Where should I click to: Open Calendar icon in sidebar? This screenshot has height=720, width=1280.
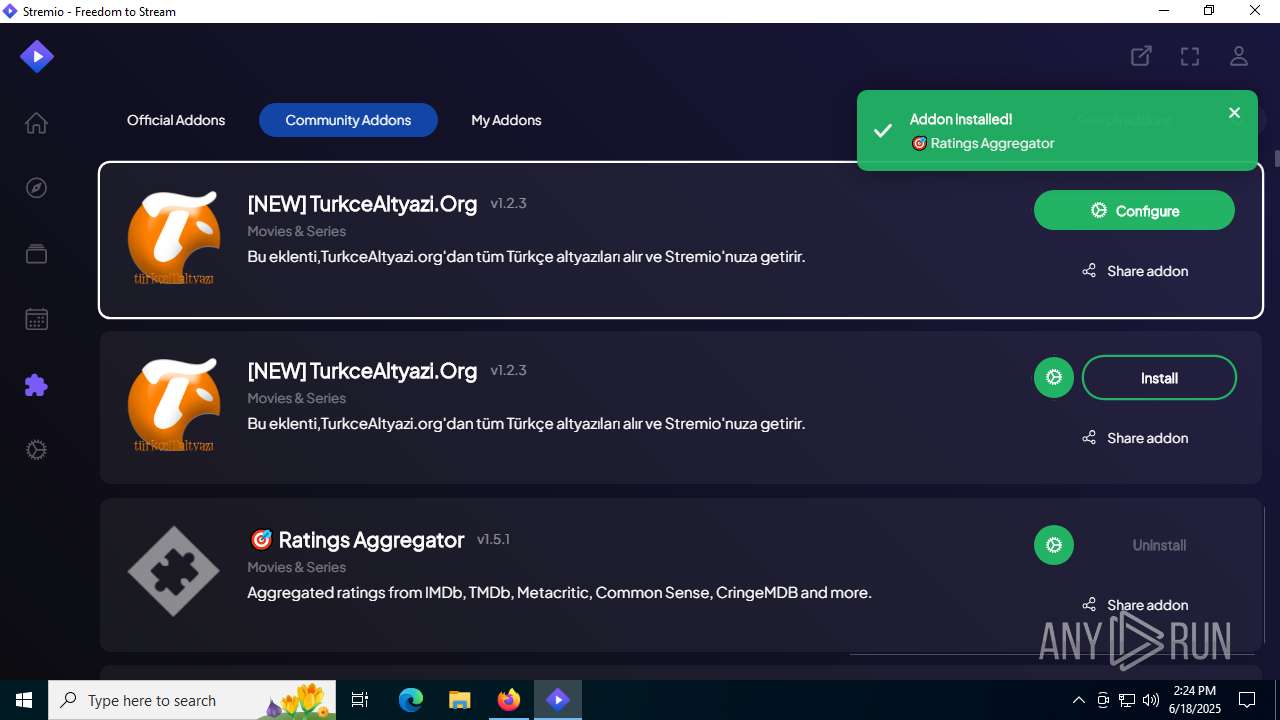click(36, 320)
